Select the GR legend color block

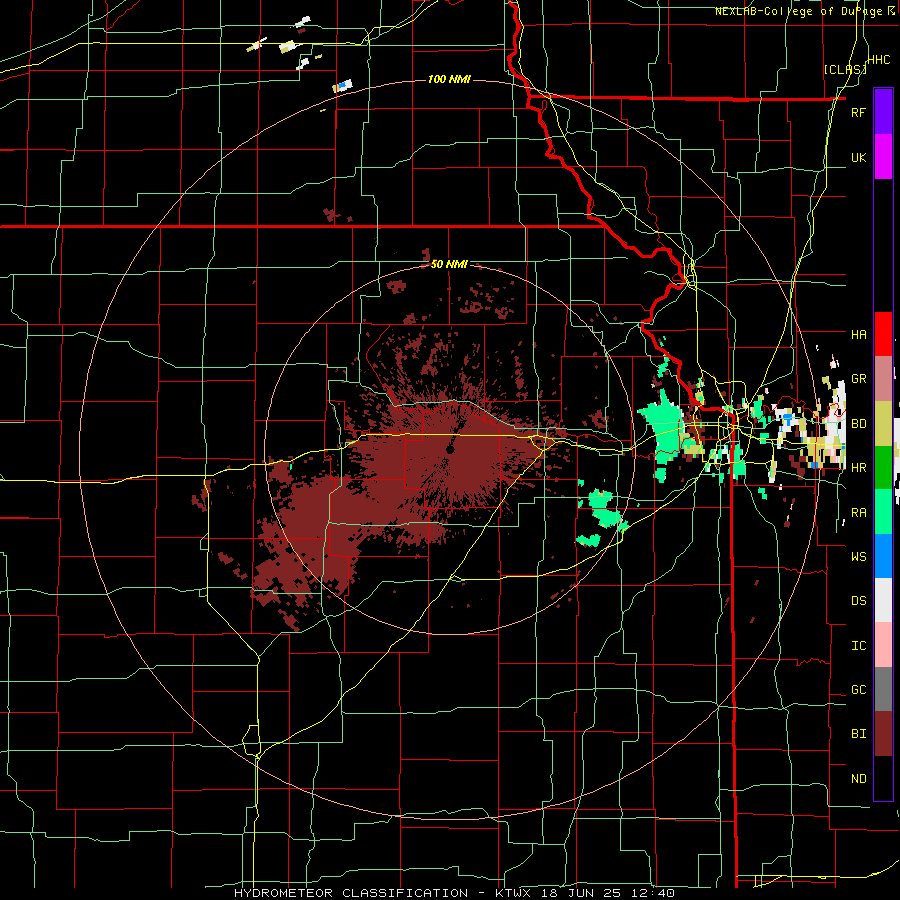883,379
